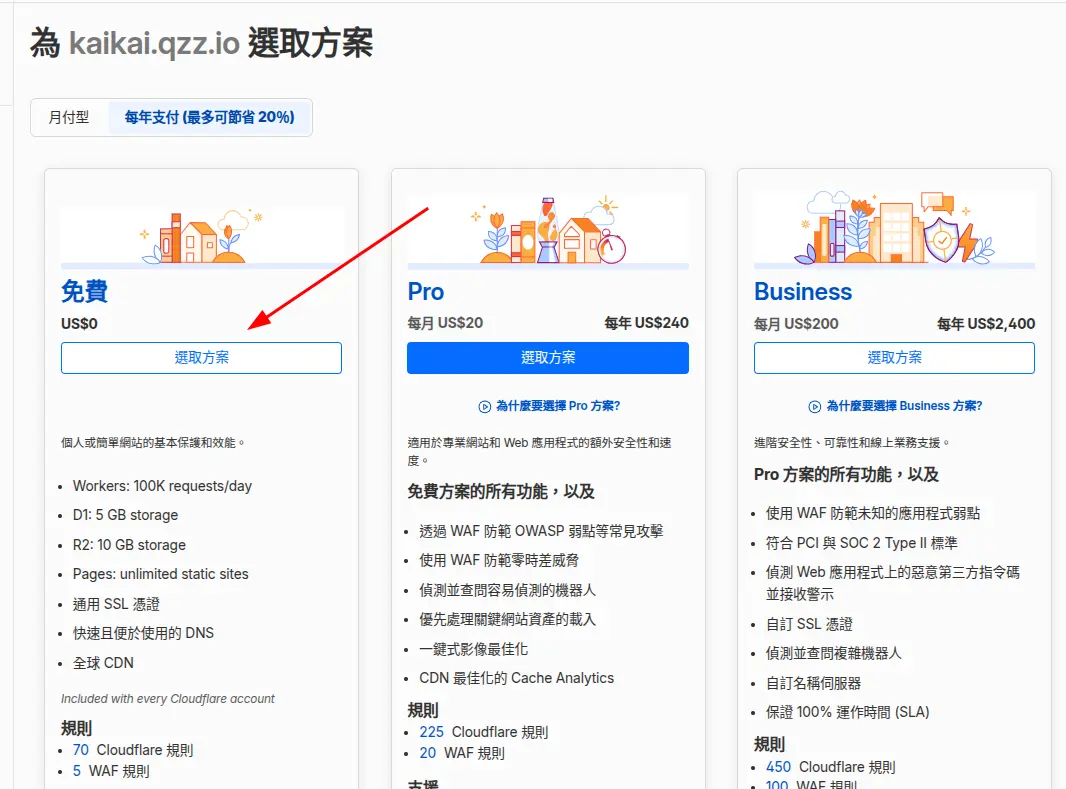Open the 20 WAF 規則 link

pyautogui.click(x=428, y=753)
